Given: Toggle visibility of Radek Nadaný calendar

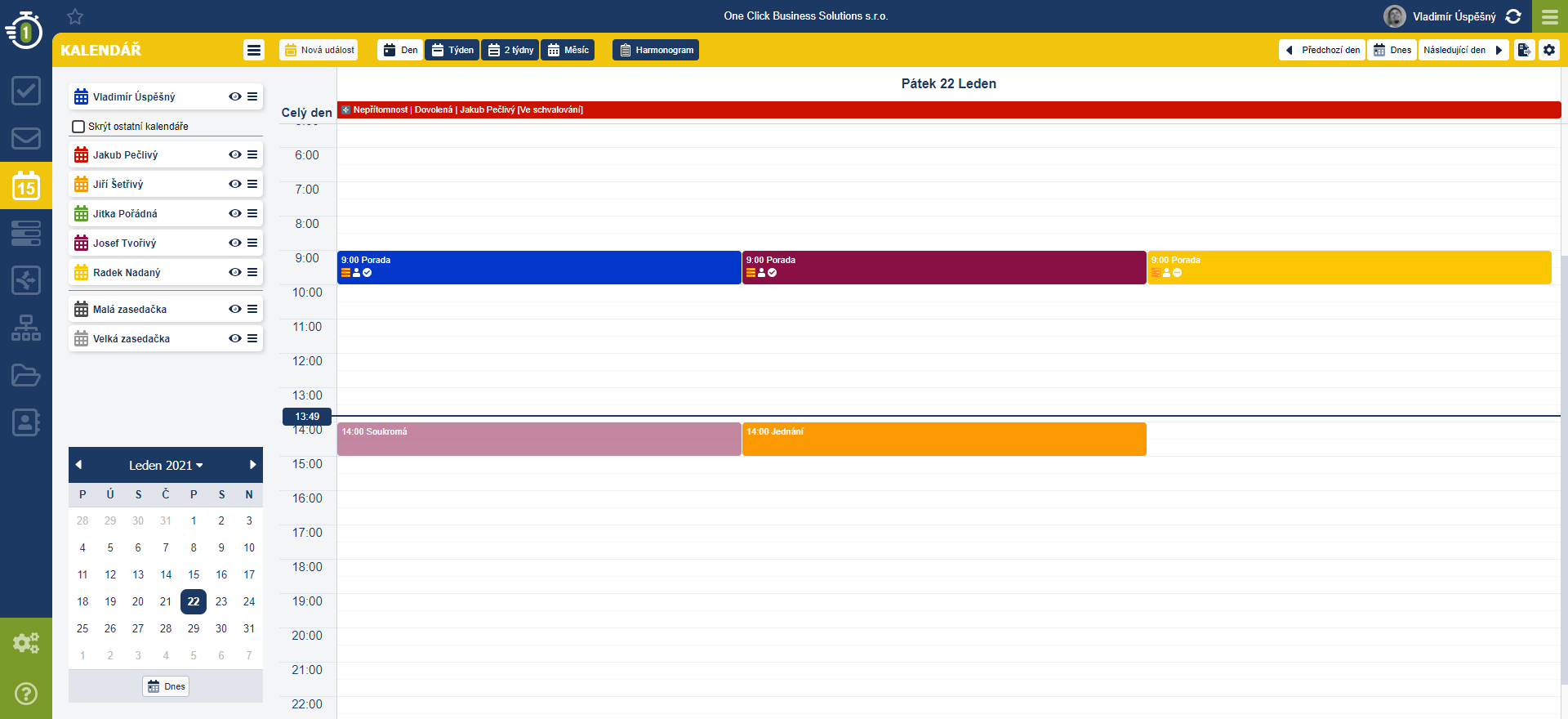Looking at the screenshot, I should coord(235,272).
